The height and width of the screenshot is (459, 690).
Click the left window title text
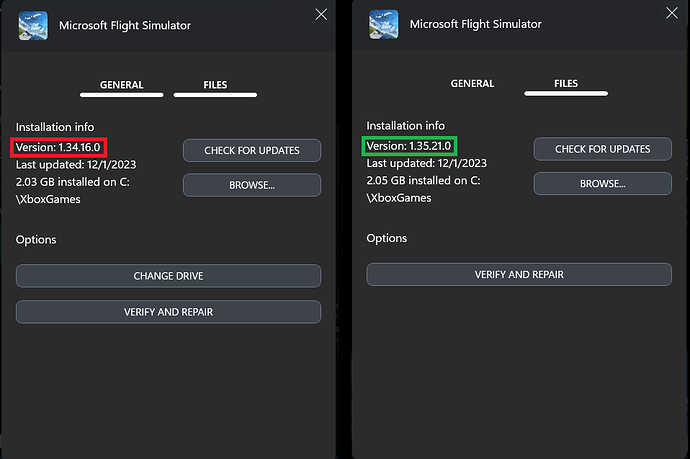[125, 26]
